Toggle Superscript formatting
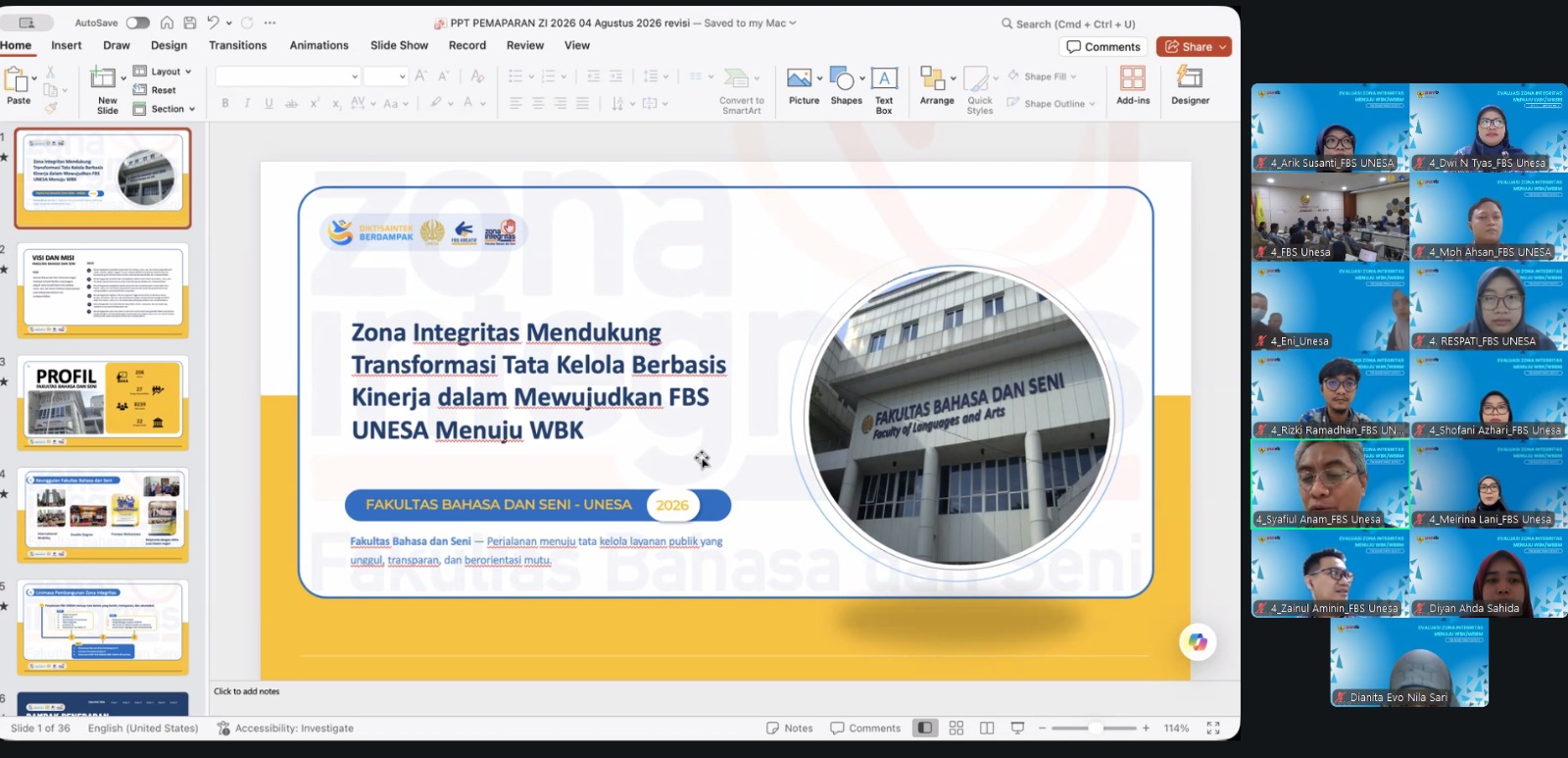 coord(315,103)
